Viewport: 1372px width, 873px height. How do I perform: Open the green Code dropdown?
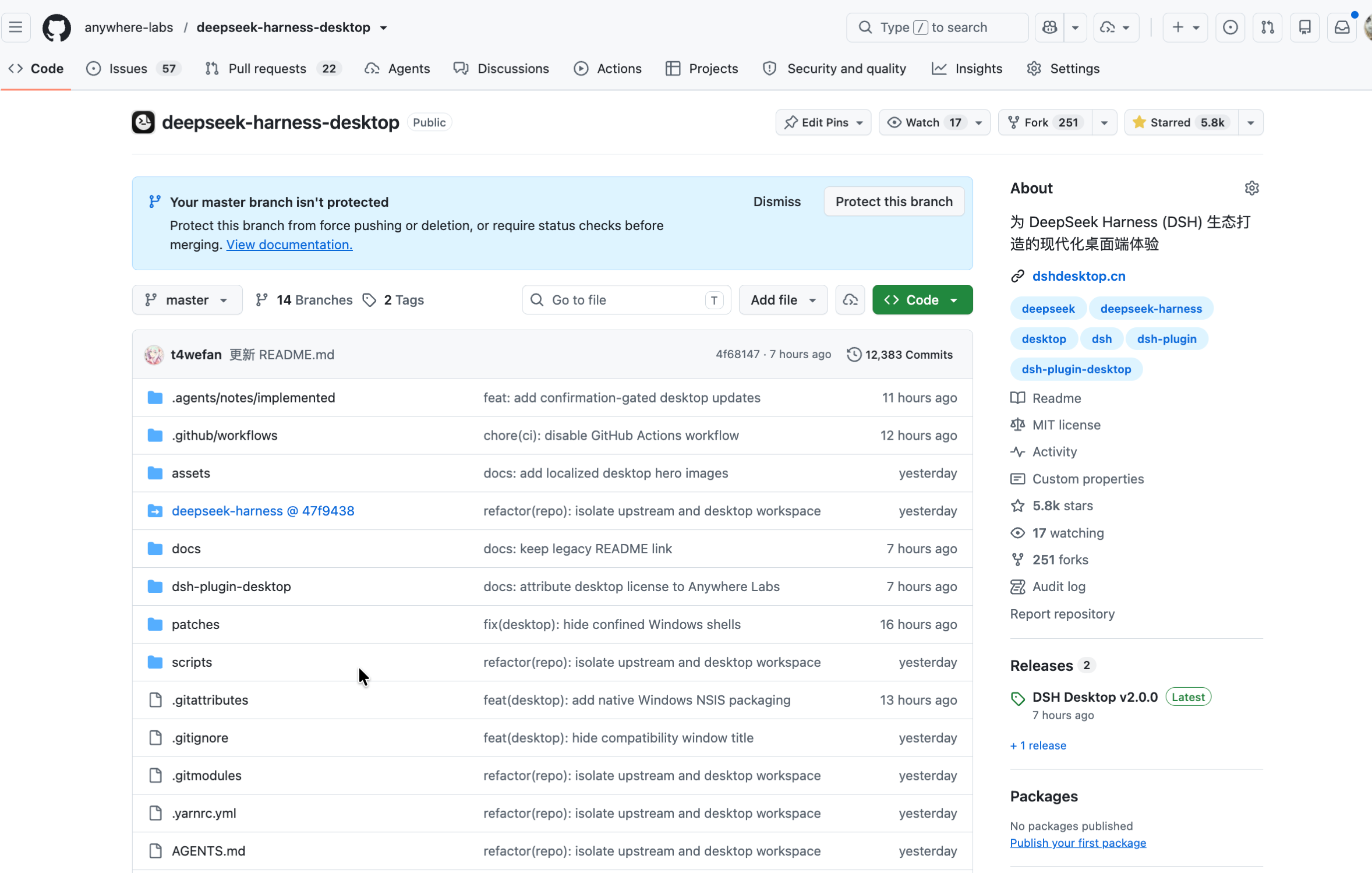[x=922, y=300]
